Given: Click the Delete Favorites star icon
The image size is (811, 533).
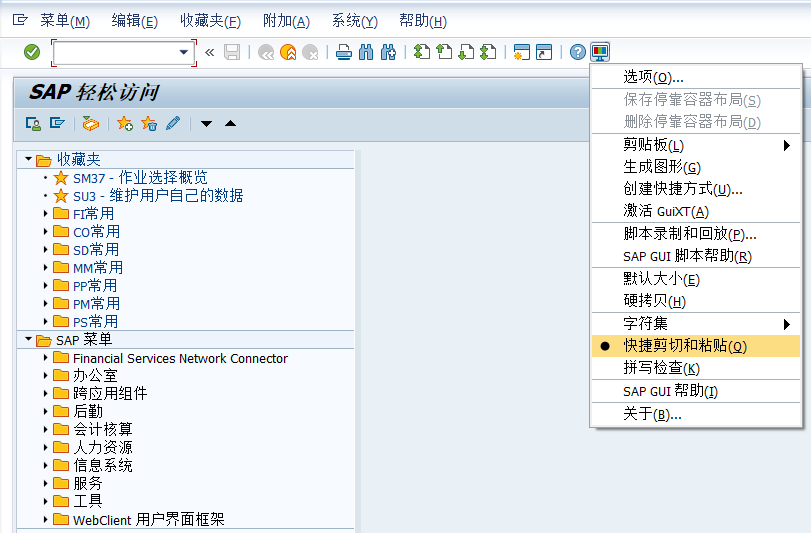Looking at the screenshot, I should pyautogui.click(x=149, y=124).
